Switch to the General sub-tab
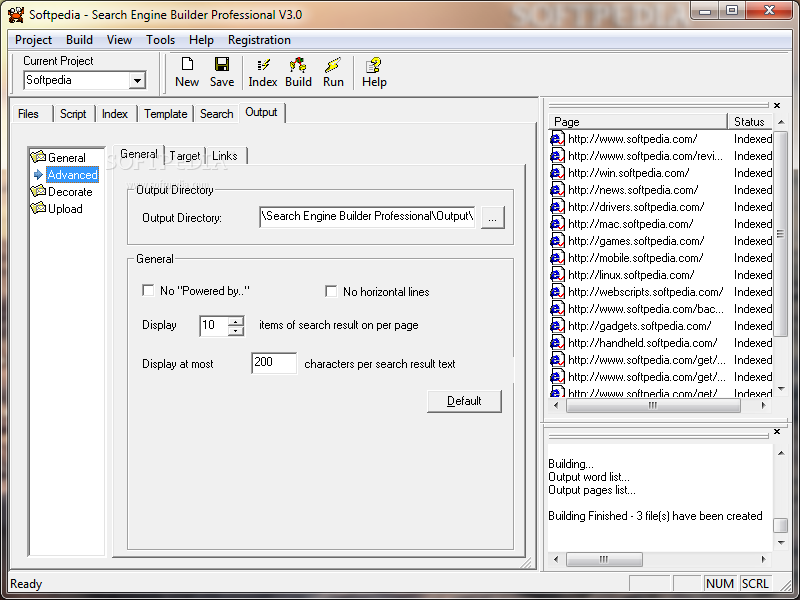Image resolution: width=800 pixels, height=600 pixels. coord(139,154)
